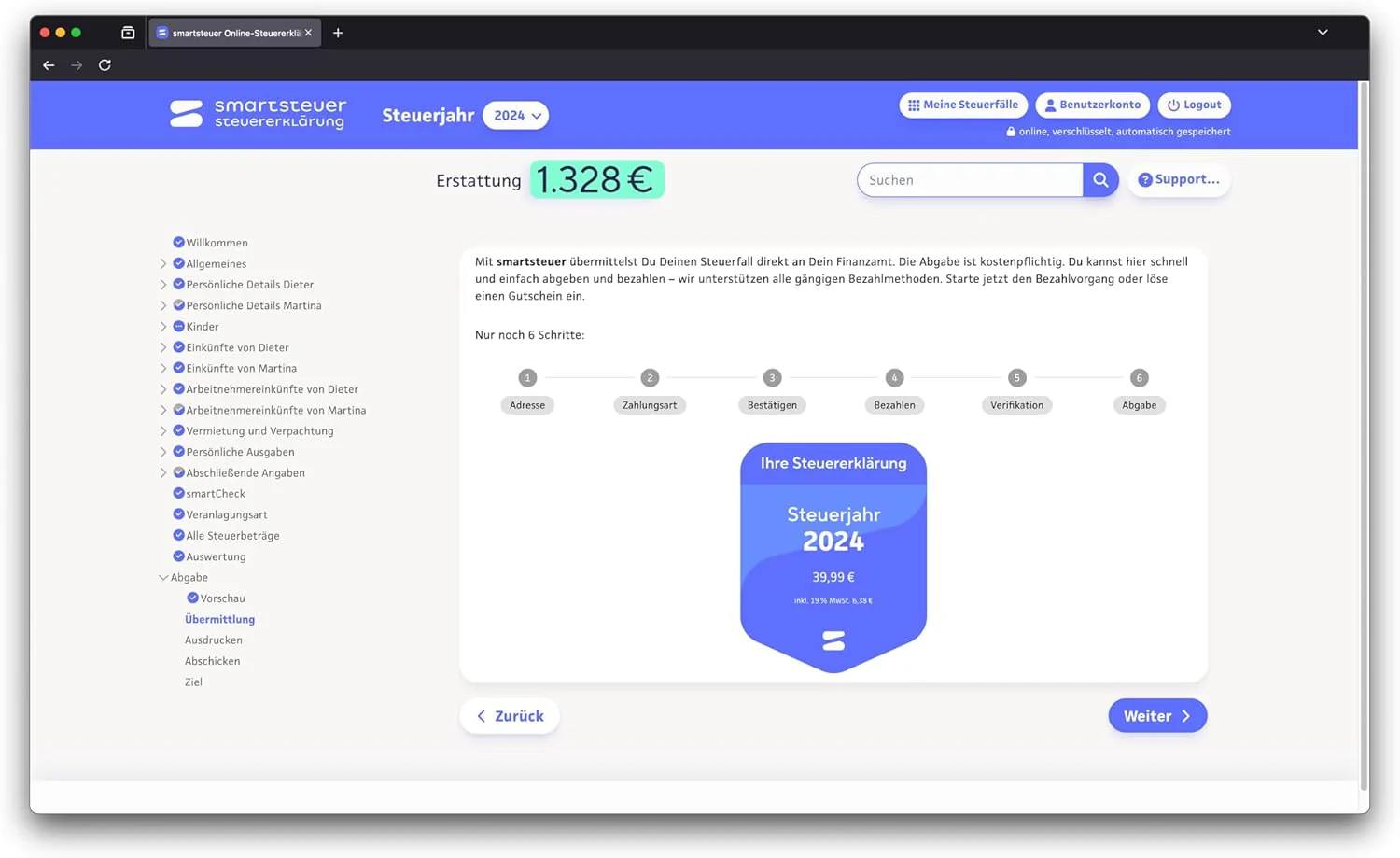Screen dimensions: 1400x858
Task: Click the Steuerjahr 2024 price badge
Action: [x=833, y=557]
